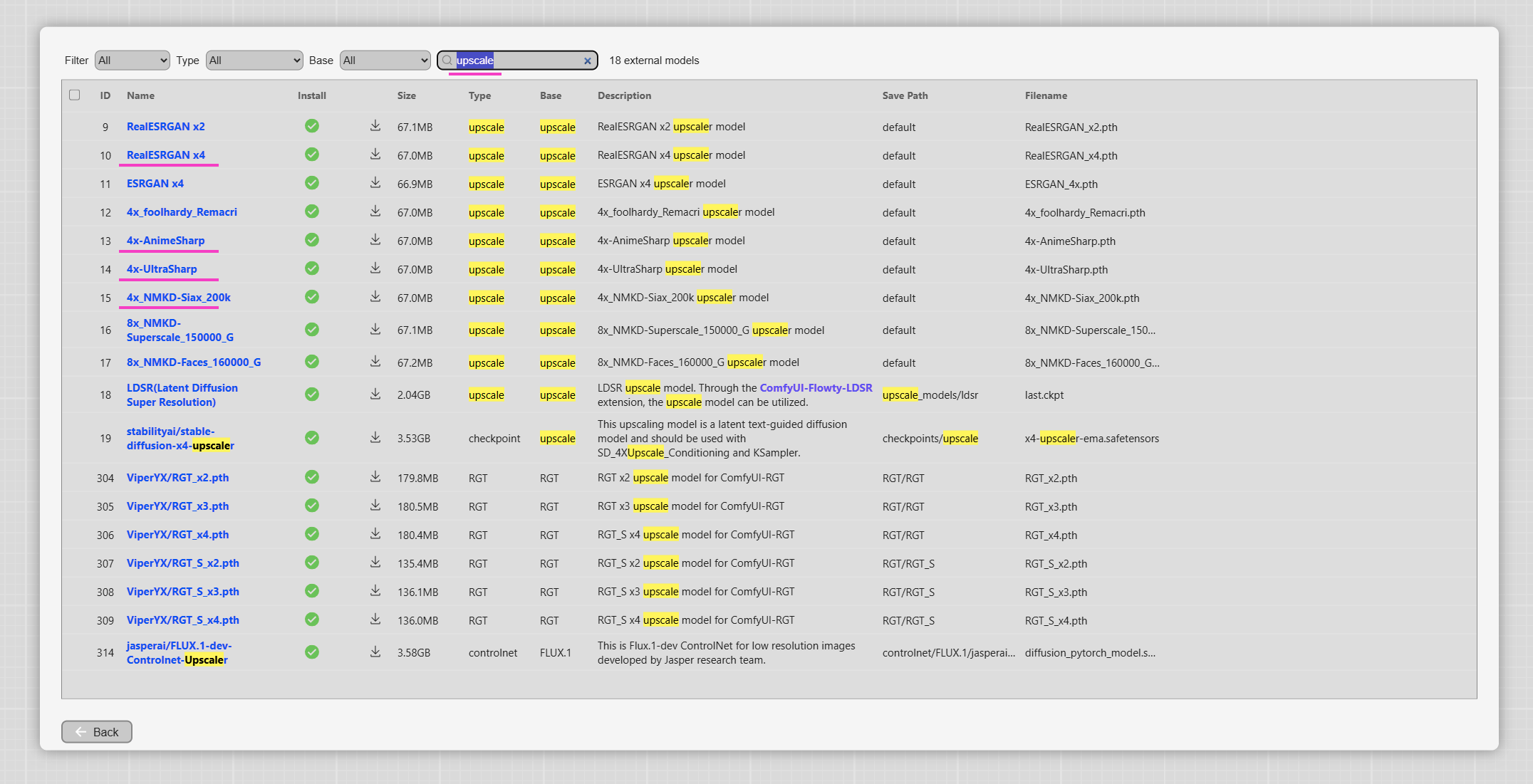Image resolution: width=1533 pixels, height=784 pixels.
Task: Open the Filter dropdown
Action: coord(132,61)
